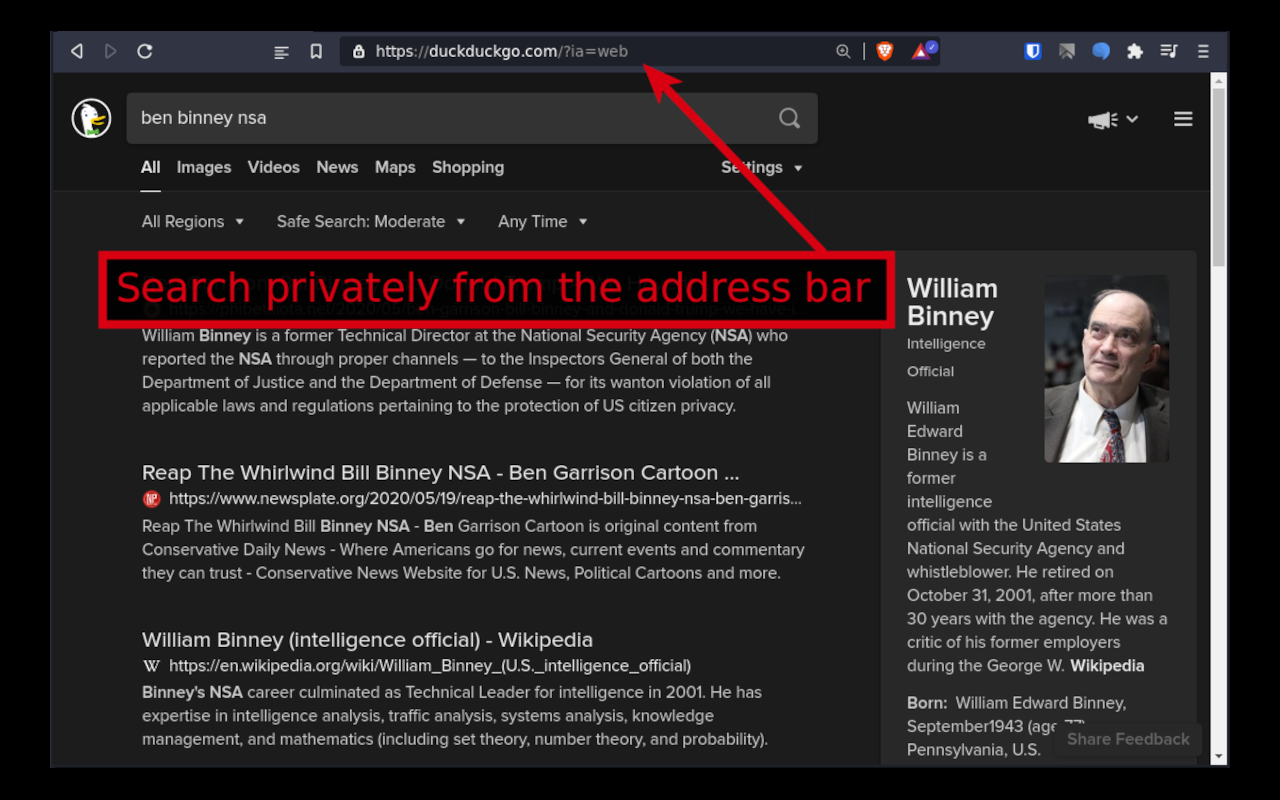The height and width of the screenshot is (800, 1280).
Task: Open the Safe Search: Moderate dropdown
Action: pos(371,222)
